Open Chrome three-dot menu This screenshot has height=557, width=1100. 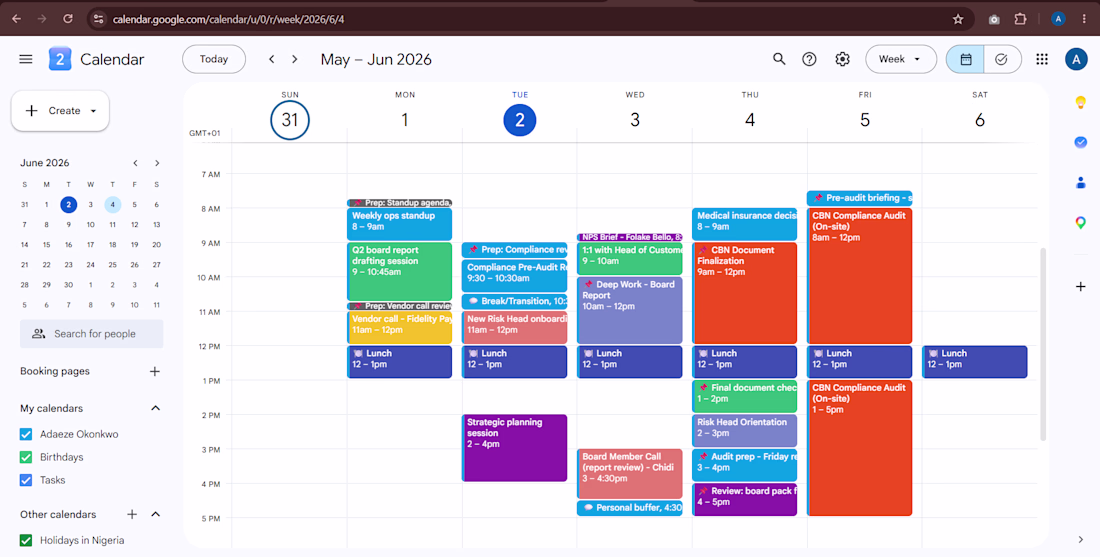tap(1085, 19)
